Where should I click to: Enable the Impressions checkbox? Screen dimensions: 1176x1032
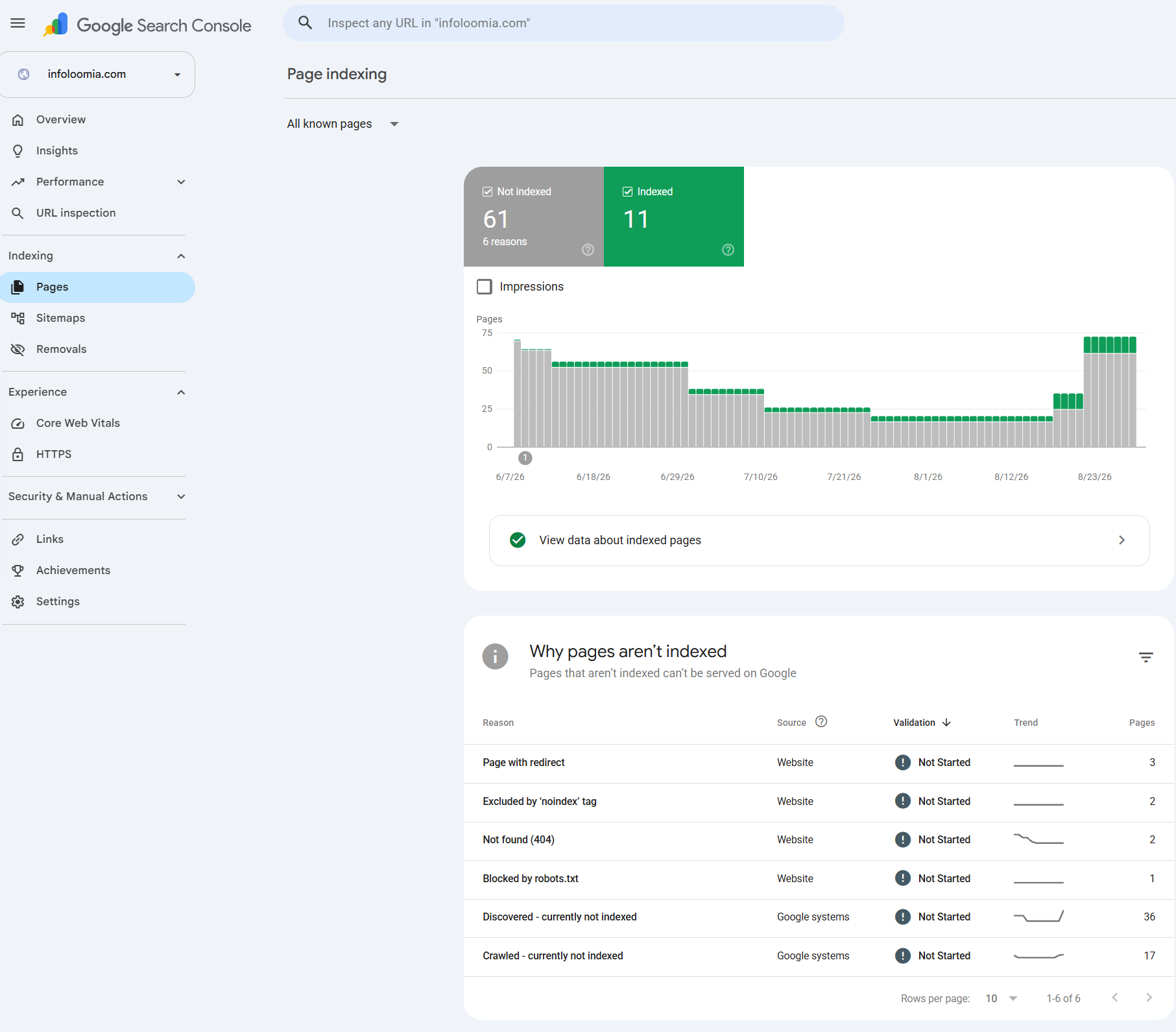(x=485, y=287)
